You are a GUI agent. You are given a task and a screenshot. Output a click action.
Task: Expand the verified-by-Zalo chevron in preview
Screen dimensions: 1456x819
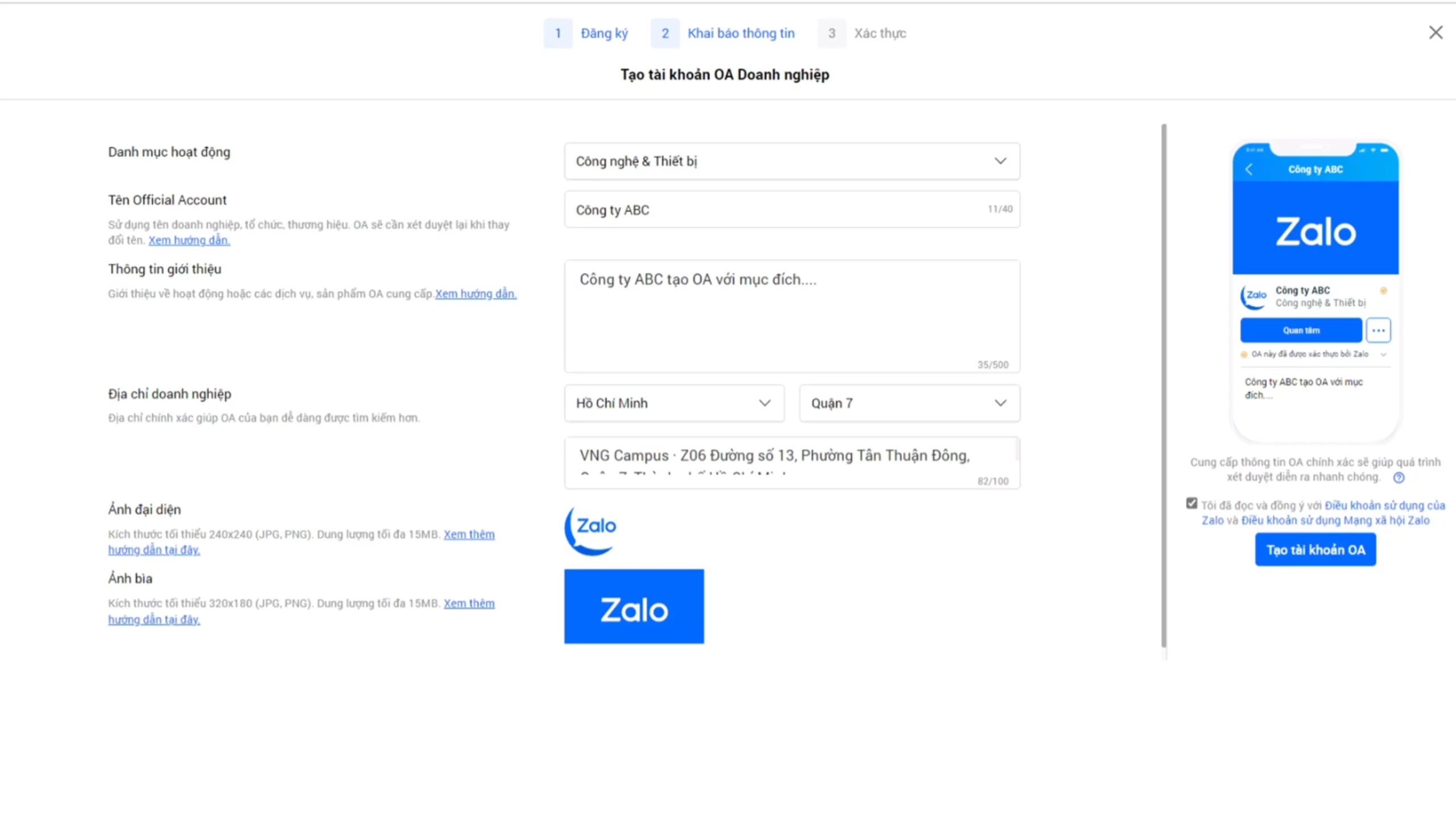coord(1384,354)
